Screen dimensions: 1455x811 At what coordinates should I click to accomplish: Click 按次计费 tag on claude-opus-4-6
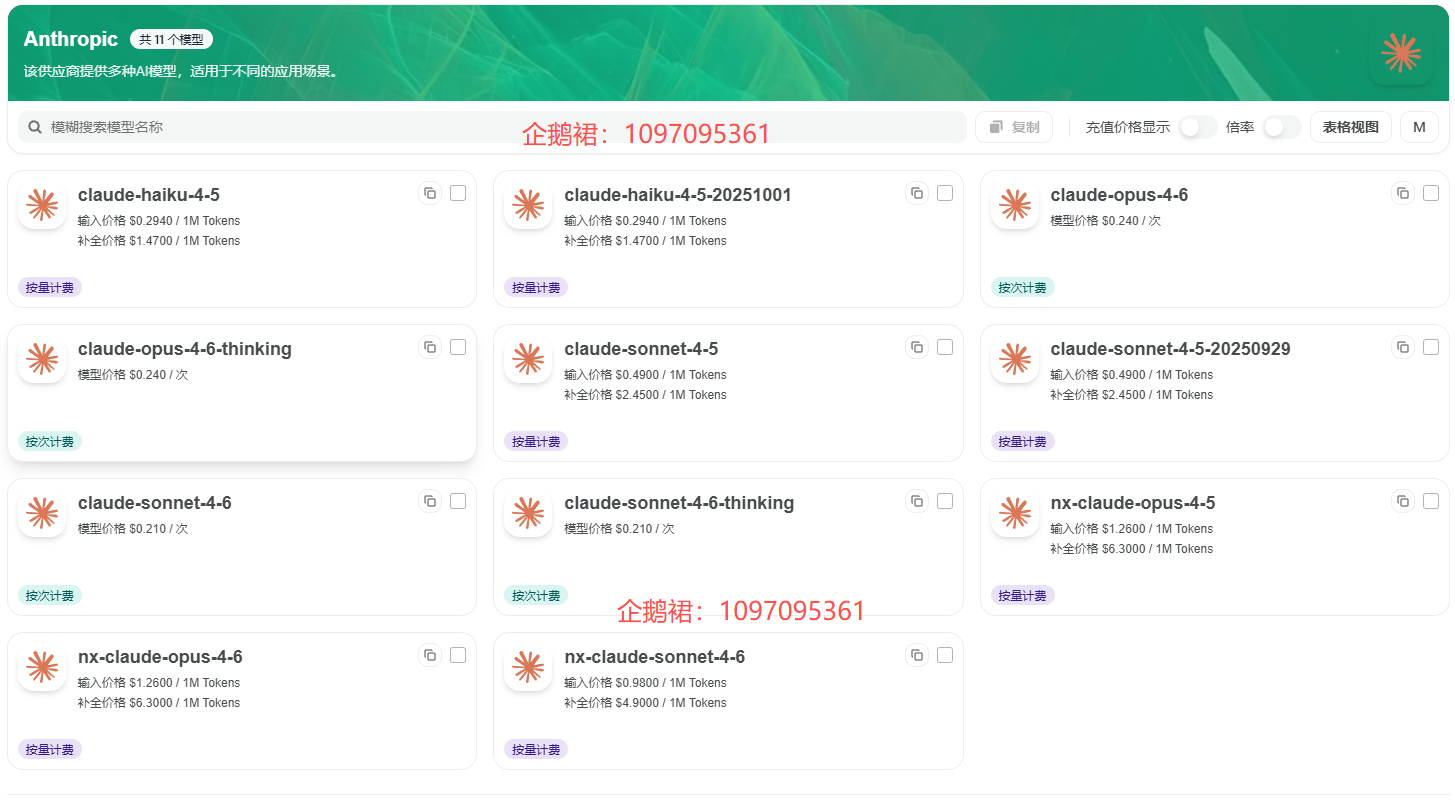pyautogui.click(x=1023, y=287)
